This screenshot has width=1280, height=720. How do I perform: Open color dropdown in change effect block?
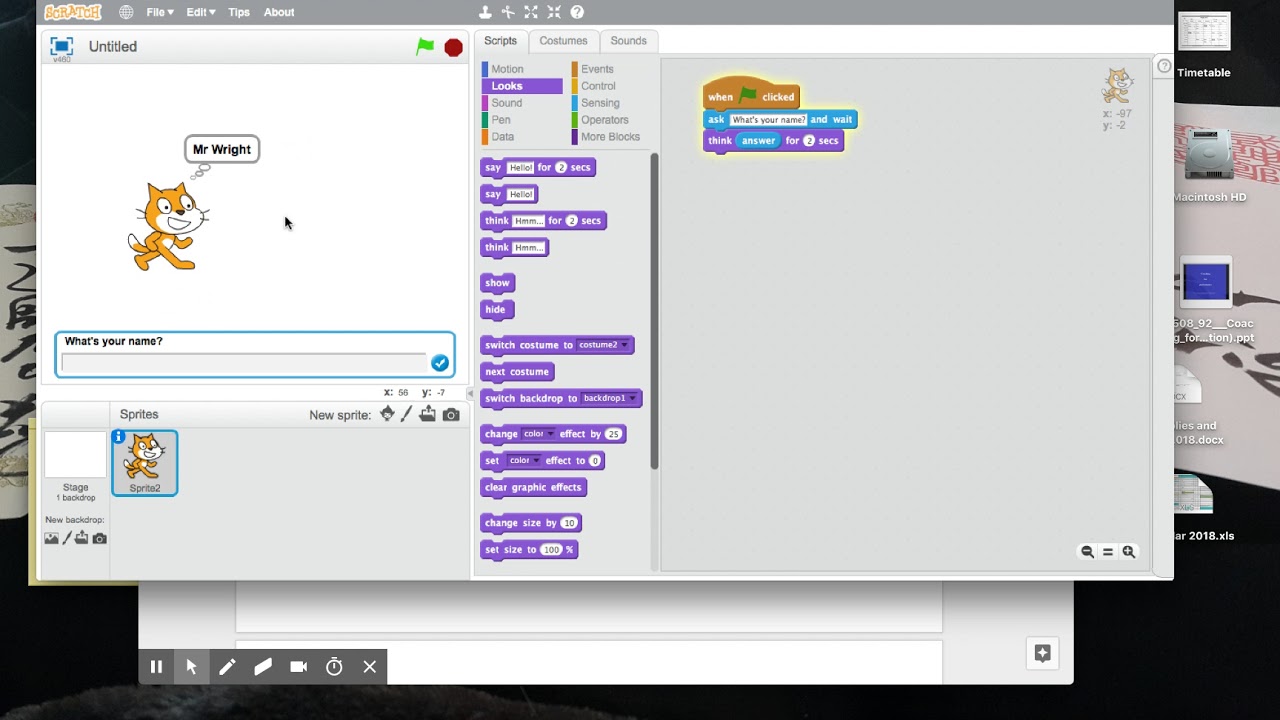click(539, 434)
